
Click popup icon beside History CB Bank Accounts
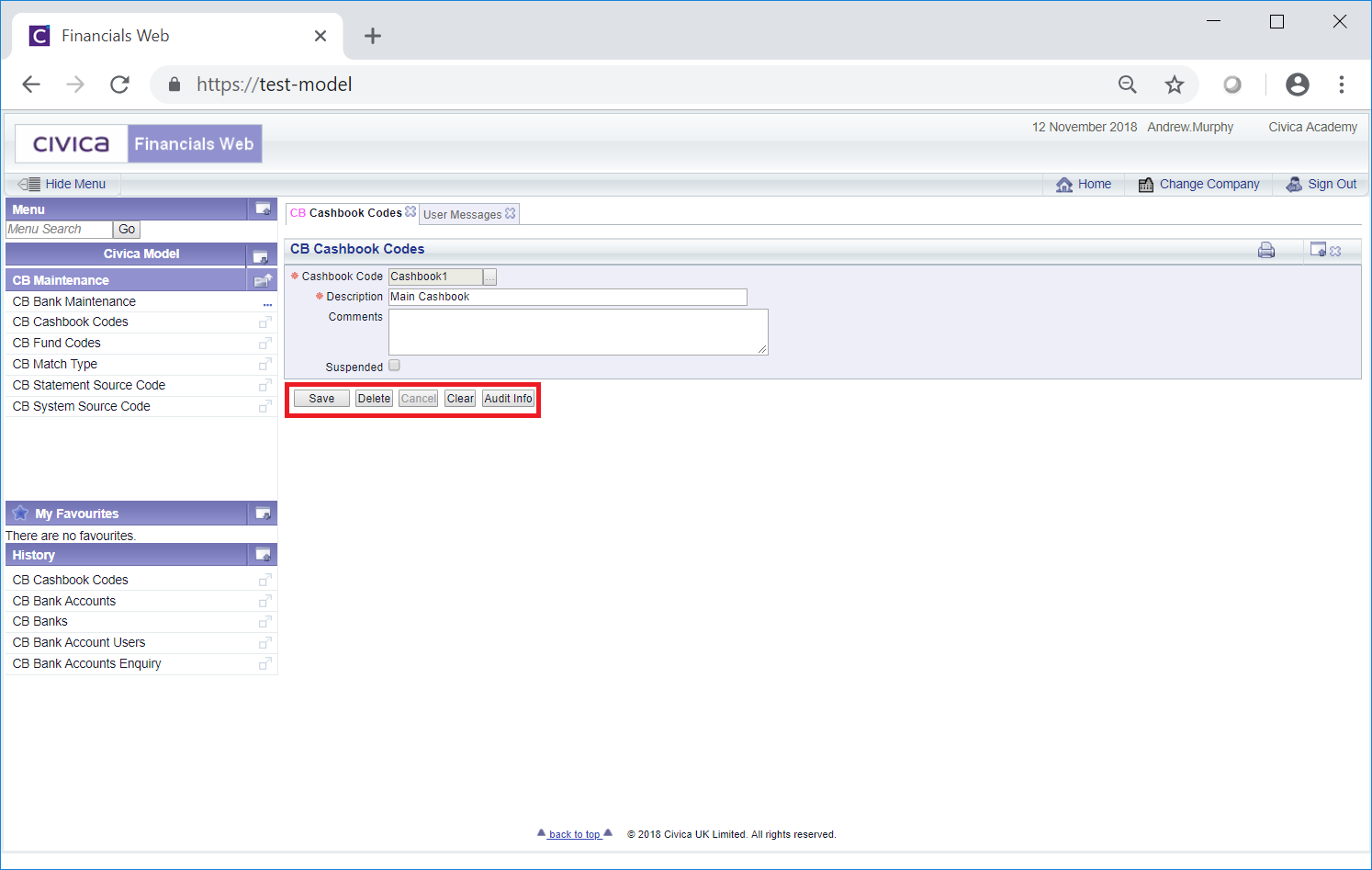[x=264, y=602]
